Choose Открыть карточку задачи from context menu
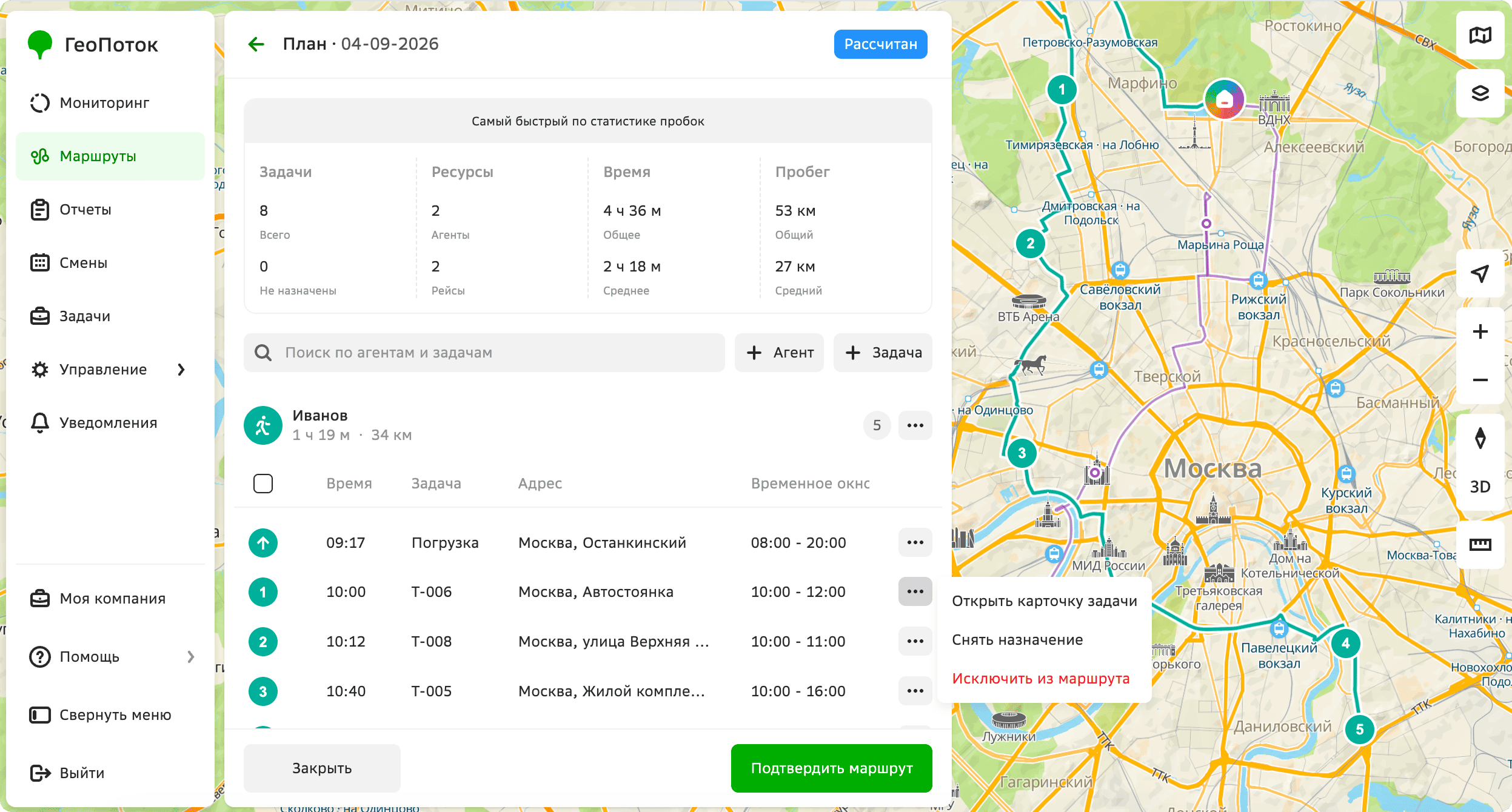This screenshot has height=812, width=1512. point(1044,601)
